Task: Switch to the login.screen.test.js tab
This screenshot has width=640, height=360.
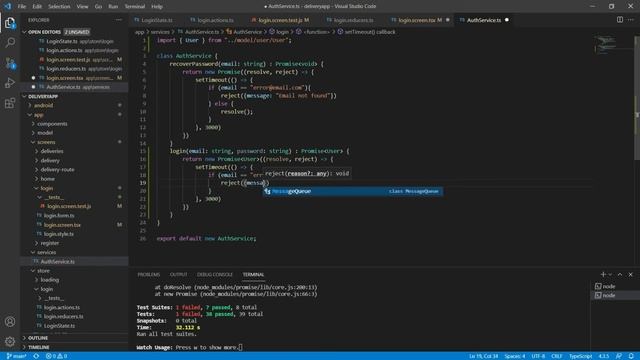Action: click(x=280, y=20)
